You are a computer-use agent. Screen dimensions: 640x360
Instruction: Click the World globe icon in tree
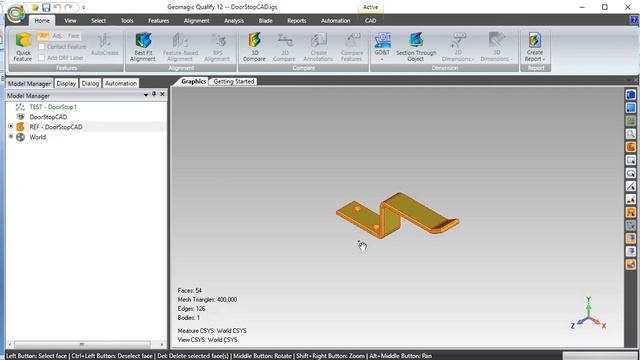tap(20, 137)
